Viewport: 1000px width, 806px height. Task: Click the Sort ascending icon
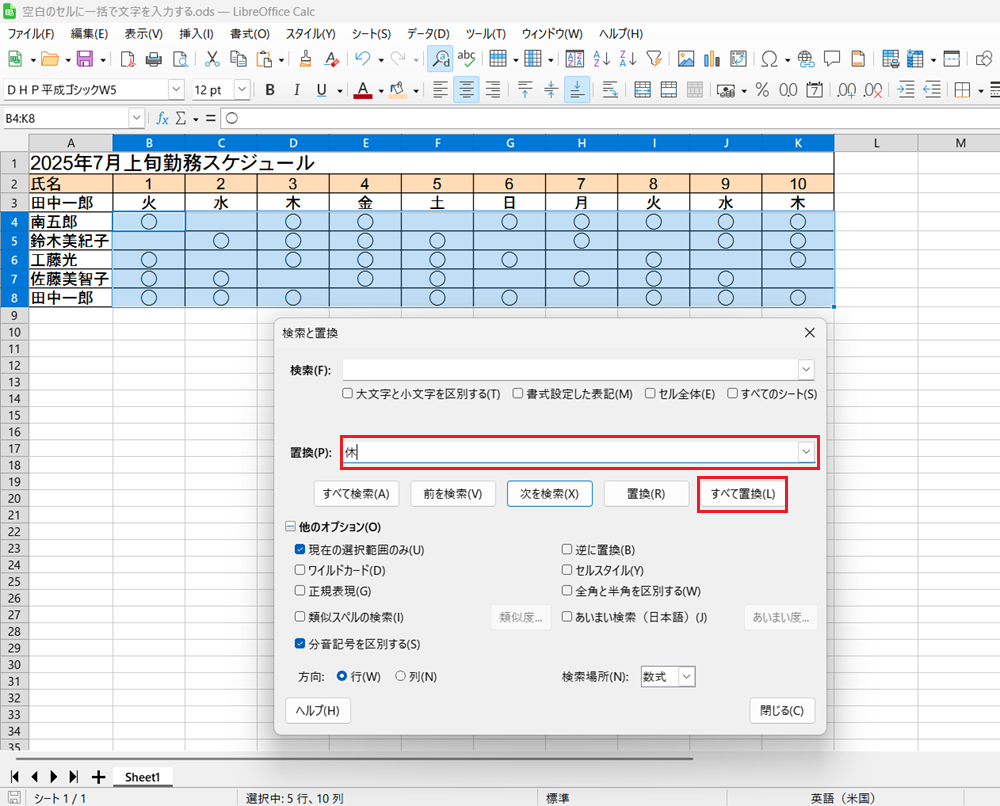[601, 59]
